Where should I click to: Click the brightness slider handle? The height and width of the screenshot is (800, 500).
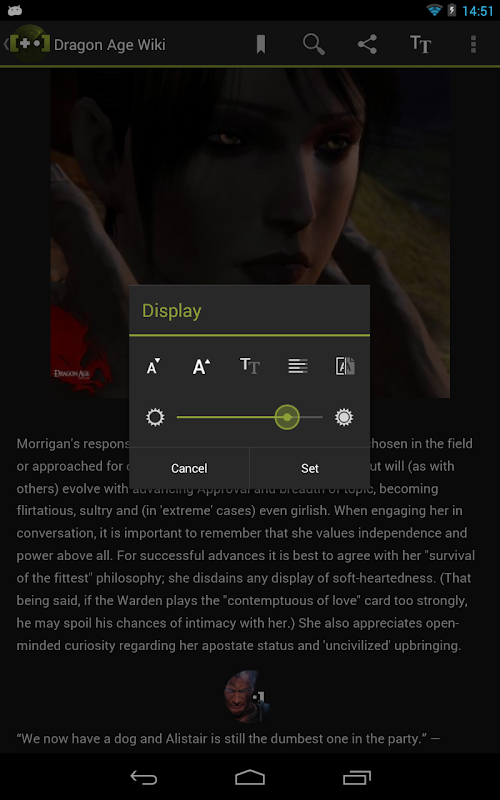287,417
